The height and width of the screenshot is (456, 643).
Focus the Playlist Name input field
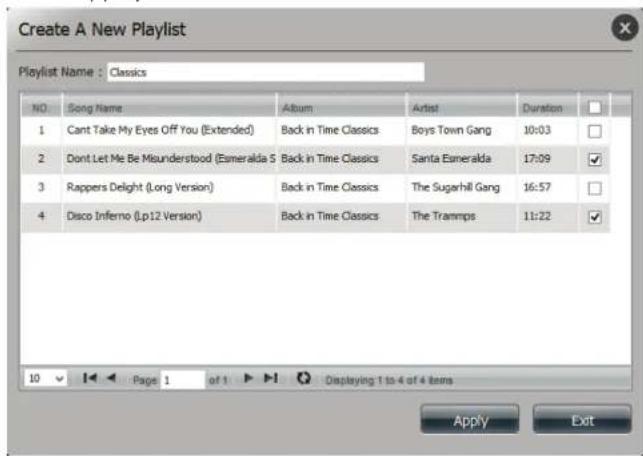pyautogui.click(x=266, y=72)
